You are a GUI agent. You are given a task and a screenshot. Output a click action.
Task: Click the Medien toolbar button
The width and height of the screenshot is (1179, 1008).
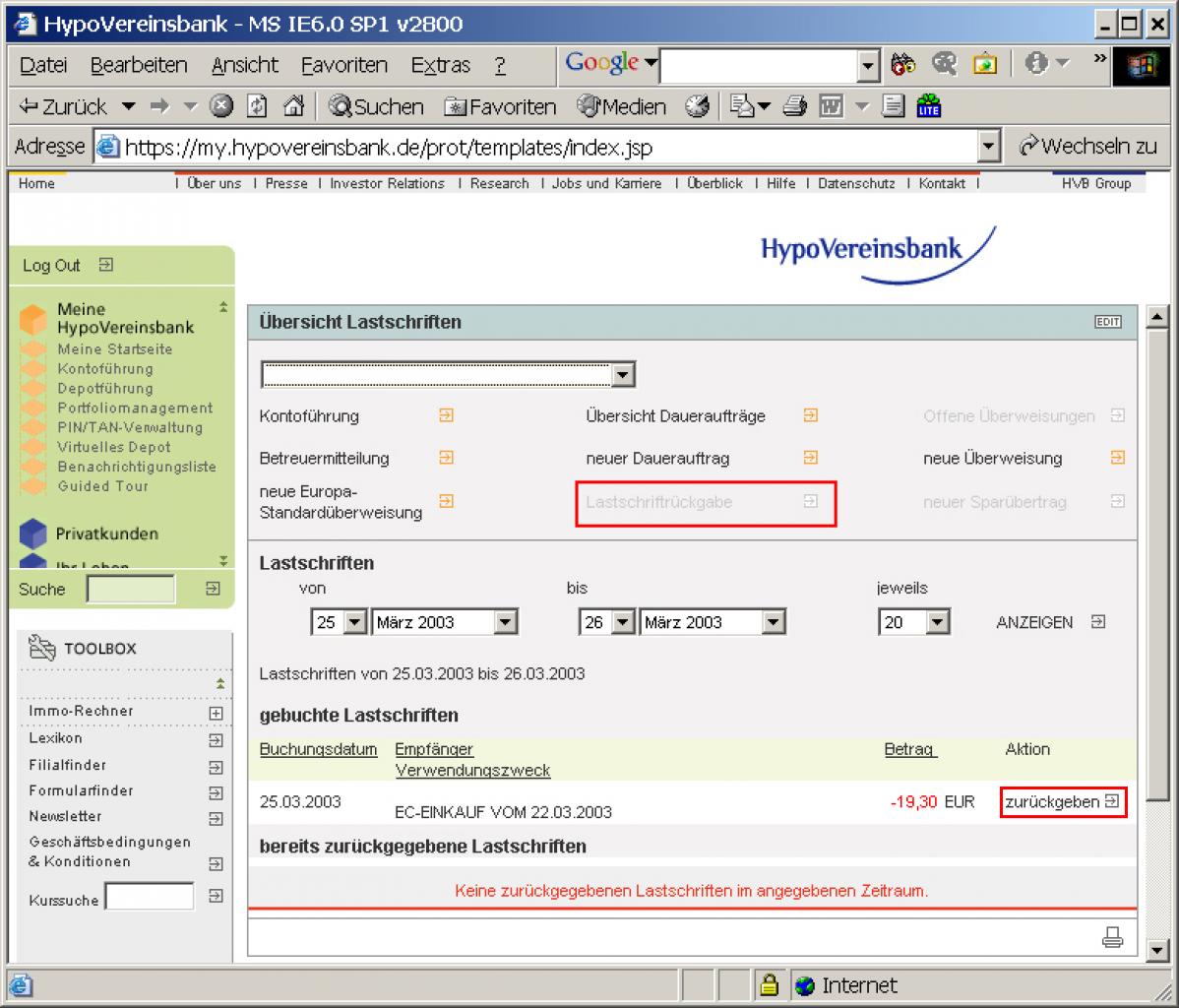pyautogui.click(x=621, y=107)
